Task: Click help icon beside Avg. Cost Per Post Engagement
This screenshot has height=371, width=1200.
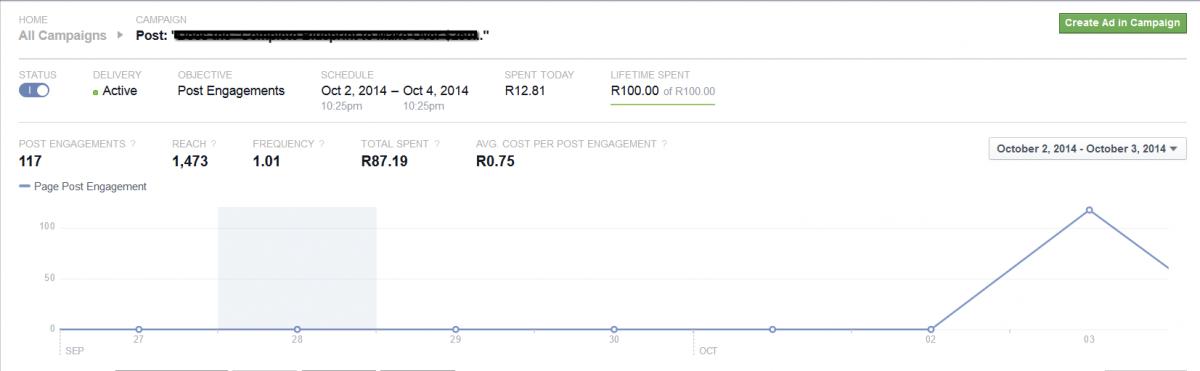Action: 664,144
